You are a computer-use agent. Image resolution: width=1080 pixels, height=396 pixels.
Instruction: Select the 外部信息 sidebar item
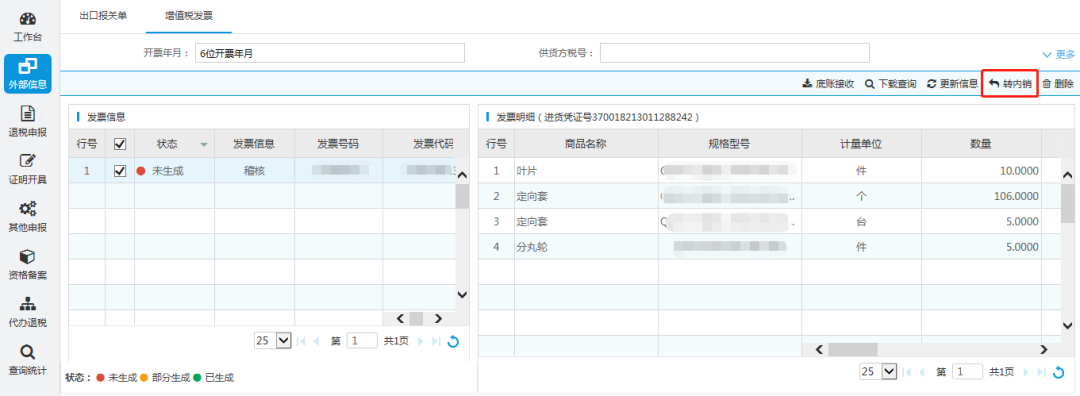click(28, 74)
